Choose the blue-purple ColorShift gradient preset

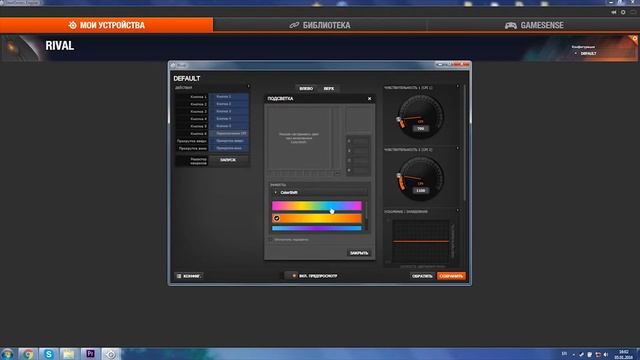317,228
